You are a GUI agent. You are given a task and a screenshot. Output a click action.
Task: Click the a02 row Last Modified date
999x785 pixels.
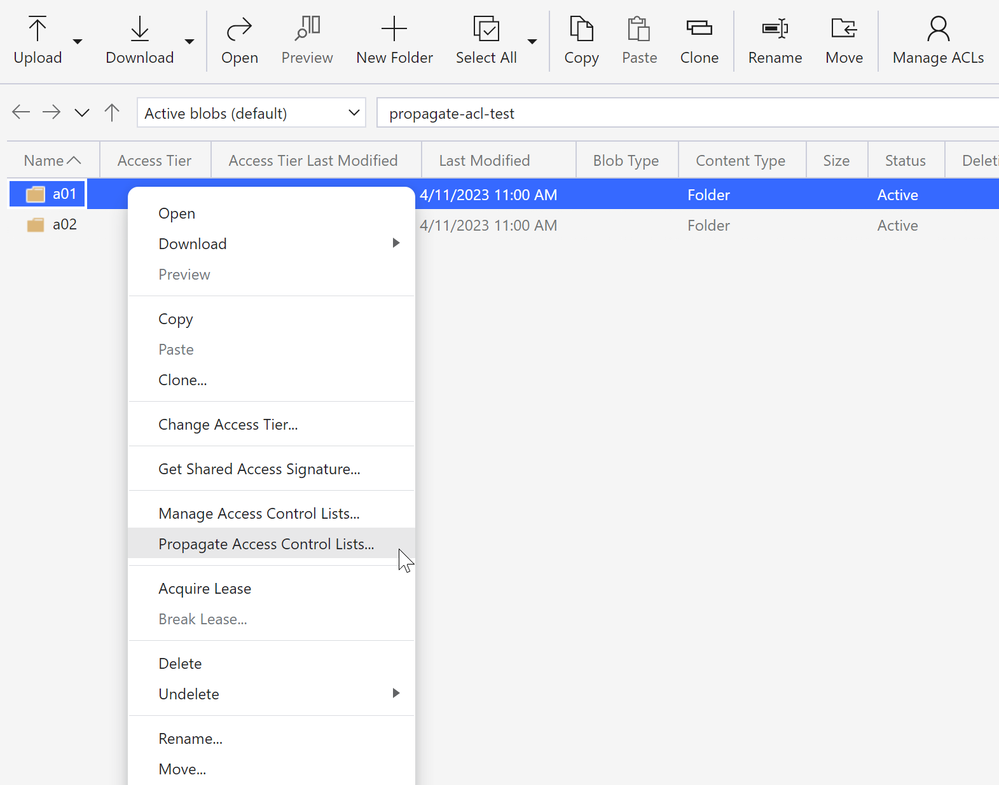pyautogui.click(x=488, y=226)
